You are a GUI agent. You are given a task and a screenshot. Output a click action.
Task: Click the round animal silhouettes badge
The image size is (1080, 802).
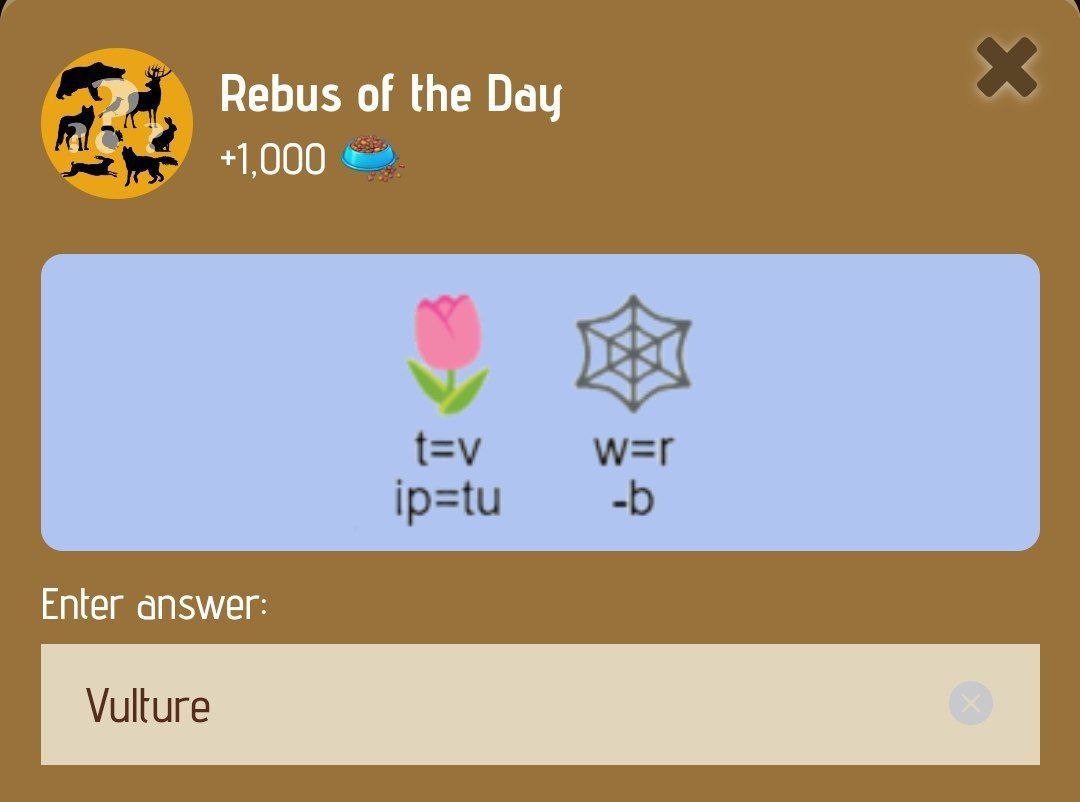point(116,123)
